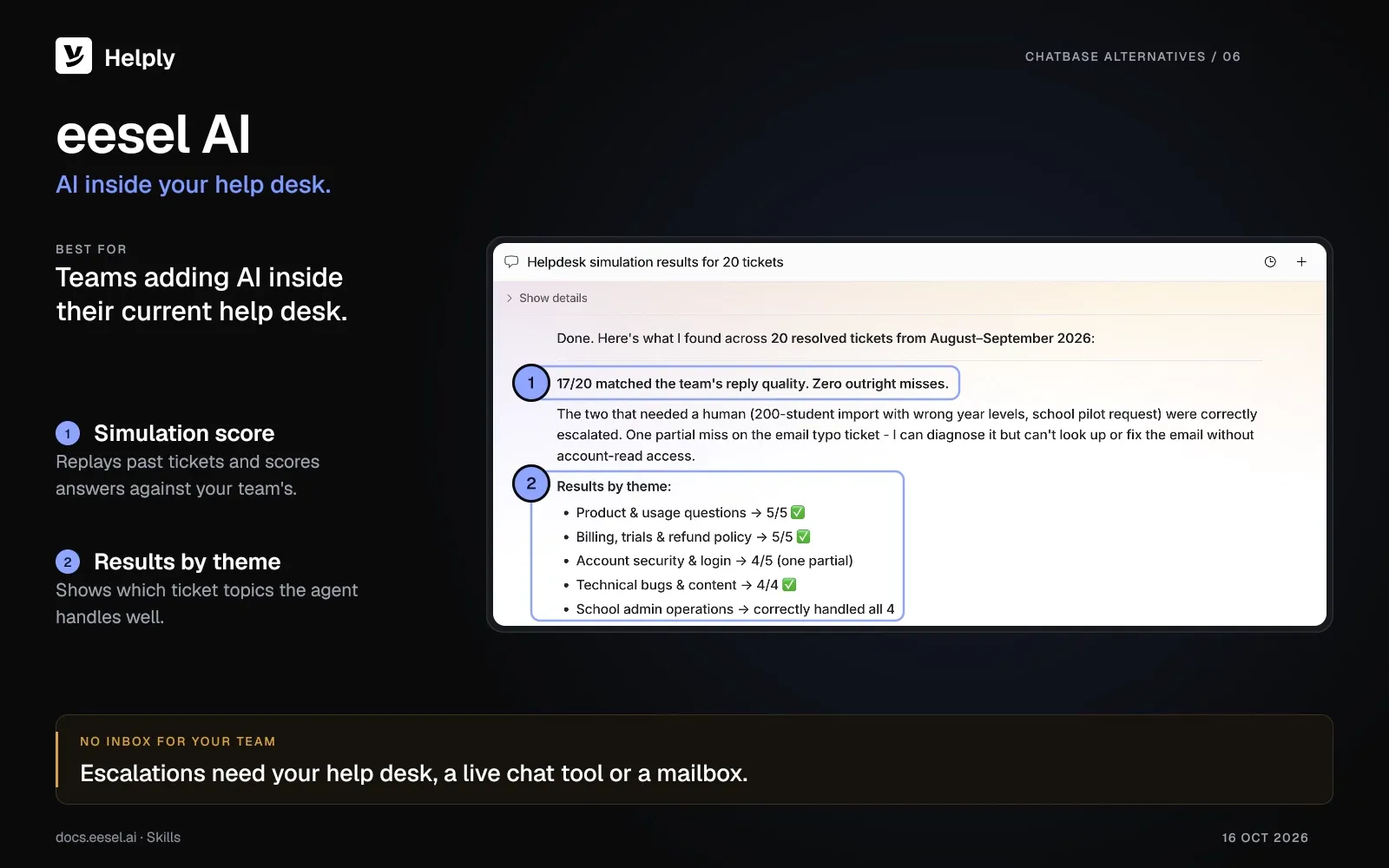Screen dimensions: 1389x868
Task: Start new chat with plus icon
Action: tap(1301, 262)
